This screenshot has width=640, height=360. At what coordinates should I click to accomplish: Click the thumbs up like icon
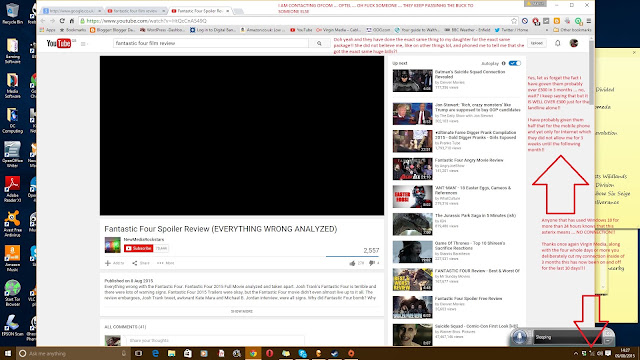click(352, 263)
